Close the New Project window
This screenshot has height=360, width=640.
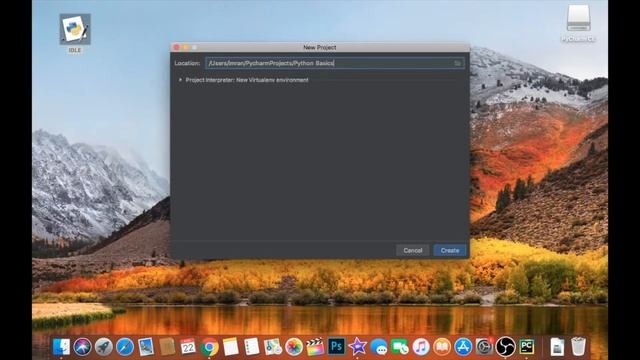click(177, 47)
